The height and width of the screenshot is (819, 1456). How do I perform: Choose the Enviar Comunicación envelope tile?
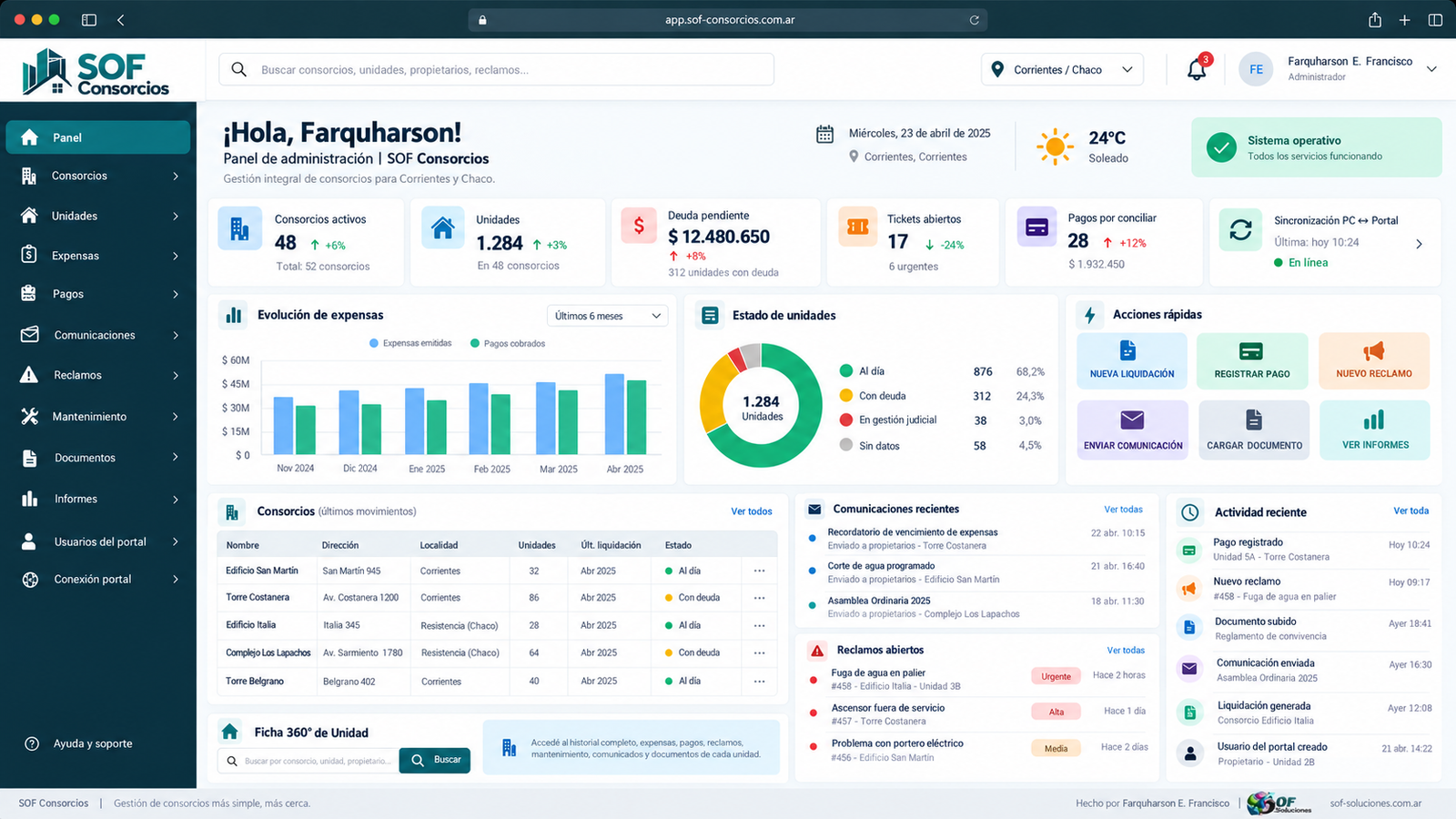pos(1133,430)
